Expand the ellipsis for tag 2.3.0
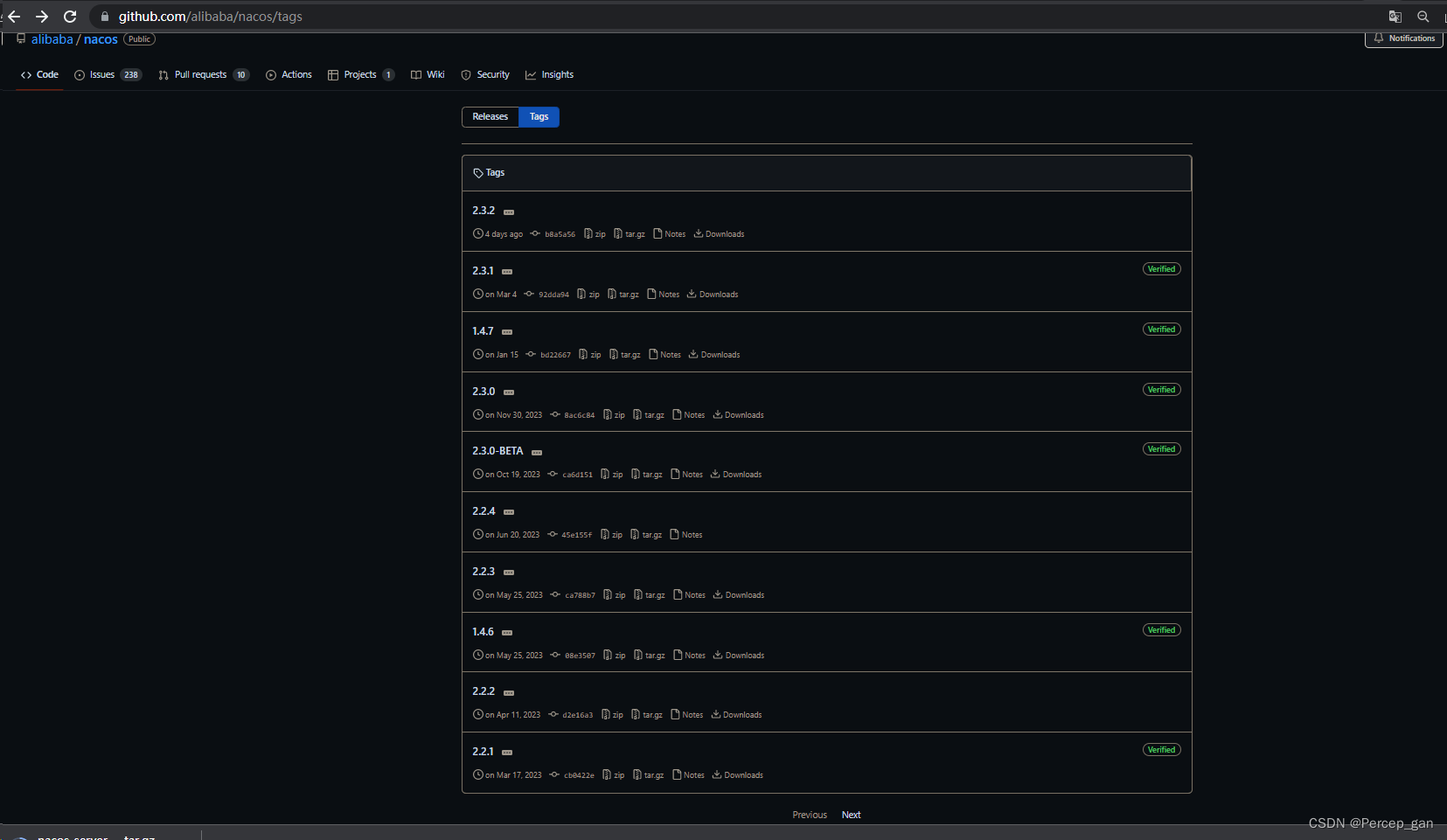This screenshot has width=1447, height=840. click(x=509, y=392)
